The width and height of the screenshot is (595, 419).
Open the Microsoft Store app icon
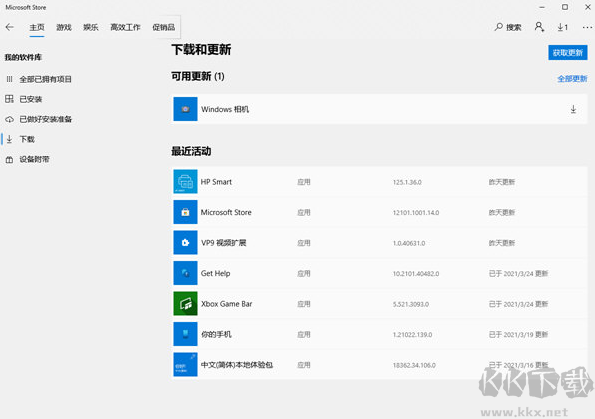tap(185, 212)
